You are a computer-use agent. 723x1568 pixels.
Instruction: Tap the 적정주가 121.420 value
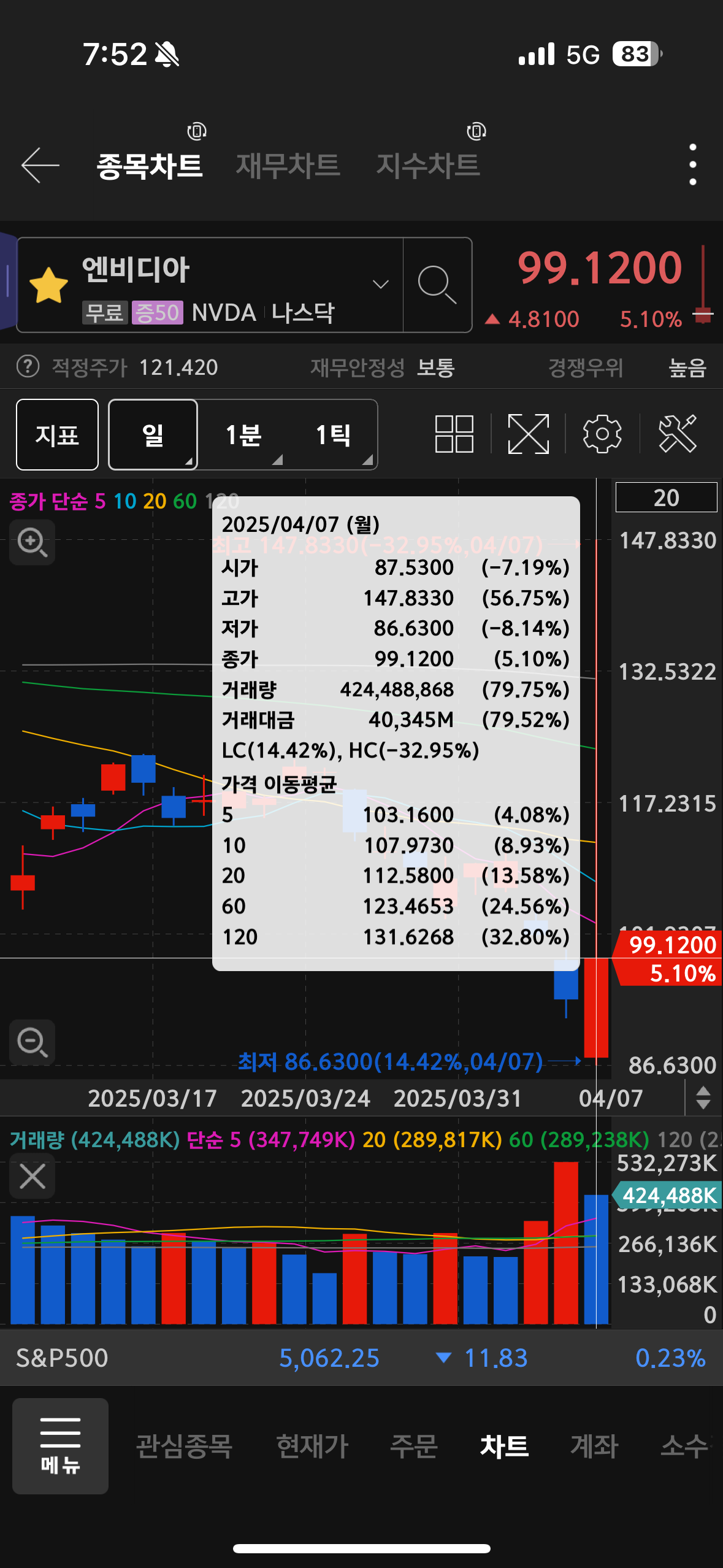(x=135, y=367)
